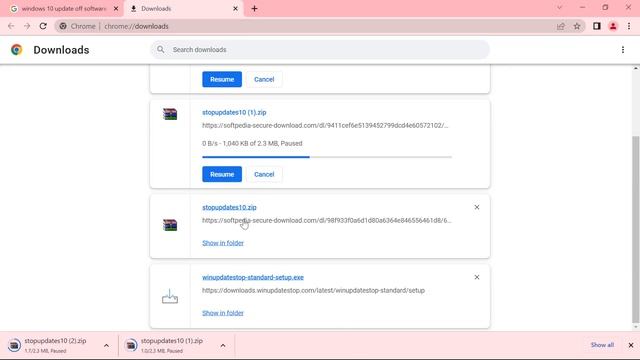
Task: Expand options for stopupdates10 (2).zip shelf item
Action: 106,346
